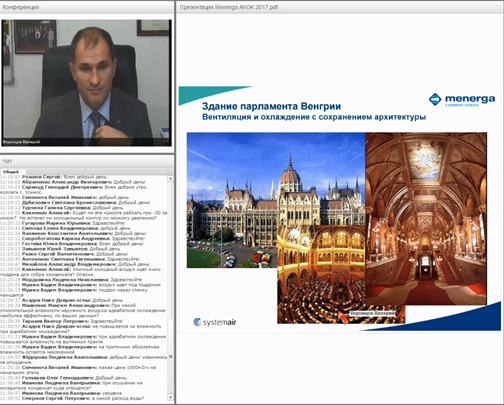Click Антоненко Светлана Евгеньевна chat message
The image size is (504, 405).
click(x=70, y=259)
